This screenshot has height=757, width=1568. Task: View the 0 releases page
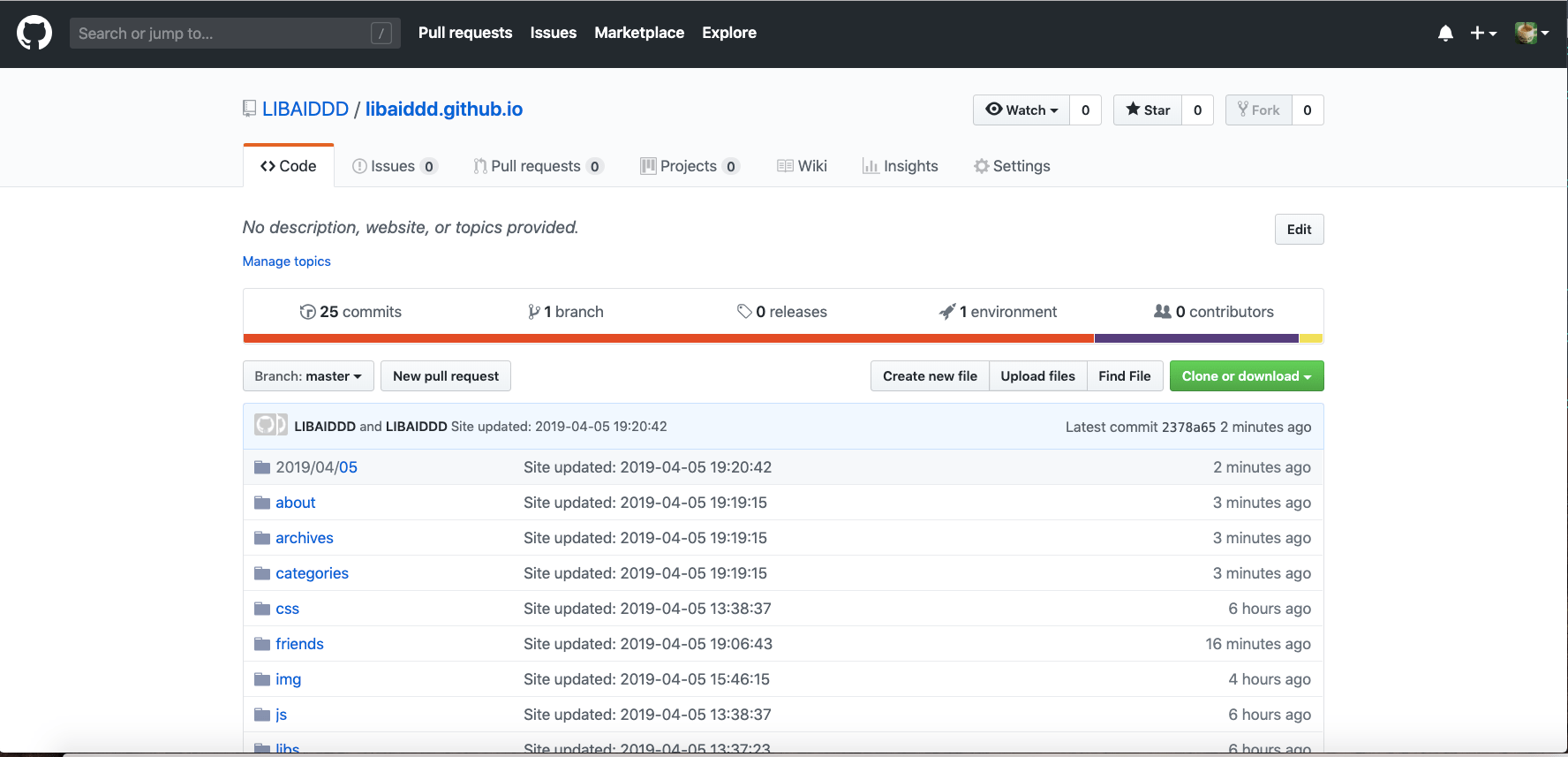coord(782,312)
